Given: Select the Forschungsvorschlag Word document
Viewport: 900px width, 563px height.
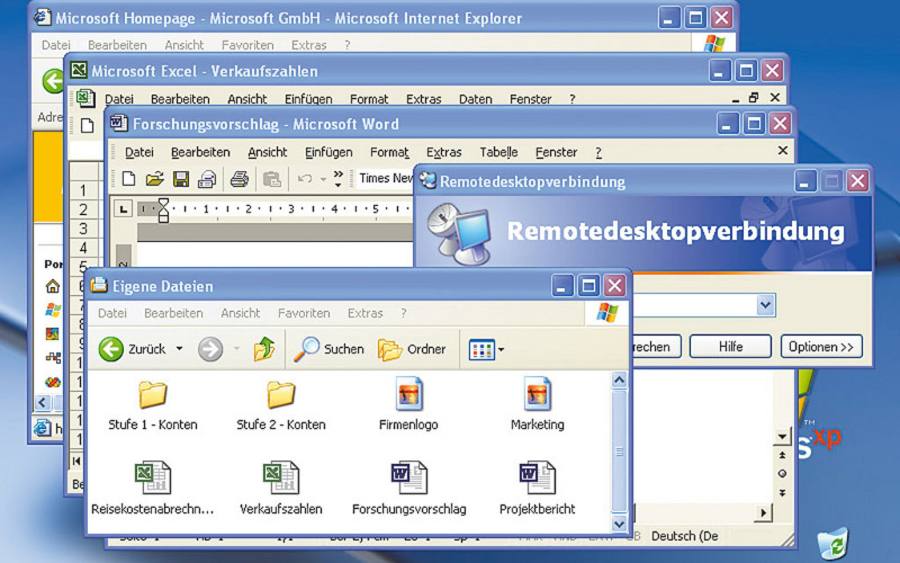Looking at the screenshot, I should pos(409,489).
